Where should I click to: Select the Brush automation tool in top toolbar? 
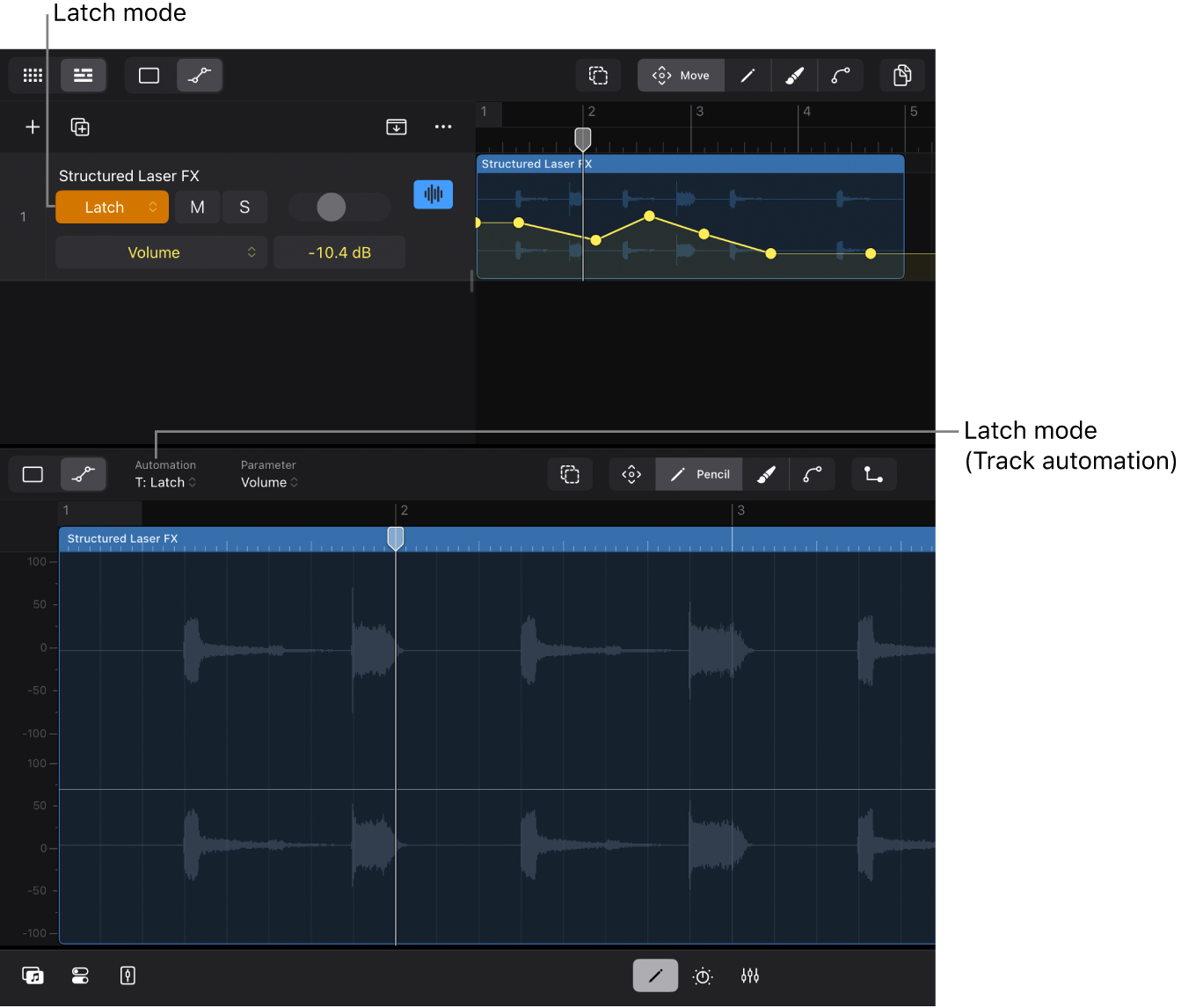(x=794, y=75)
